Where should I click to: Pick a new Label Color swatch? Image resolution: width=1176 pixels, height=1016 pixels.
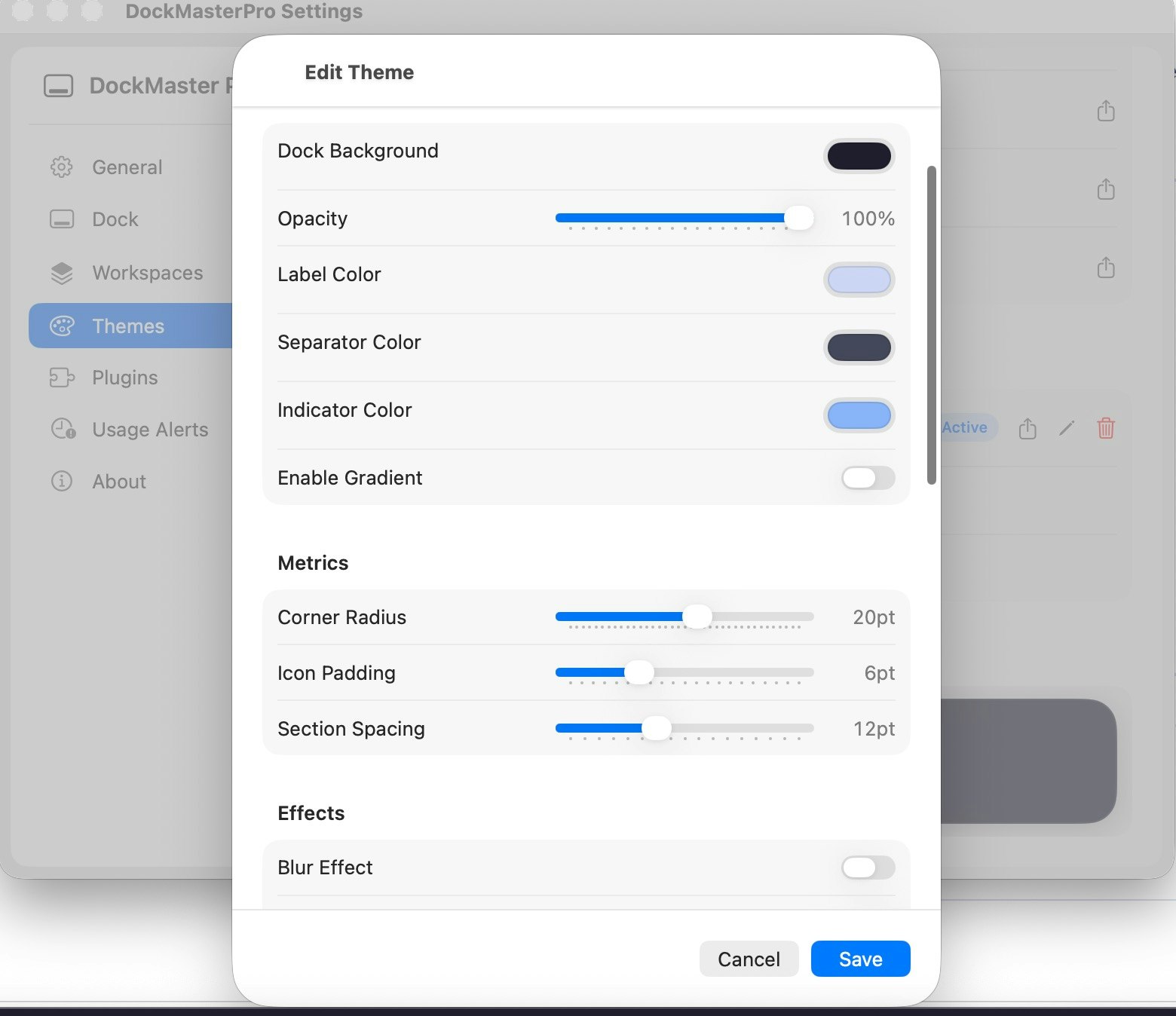859,280
